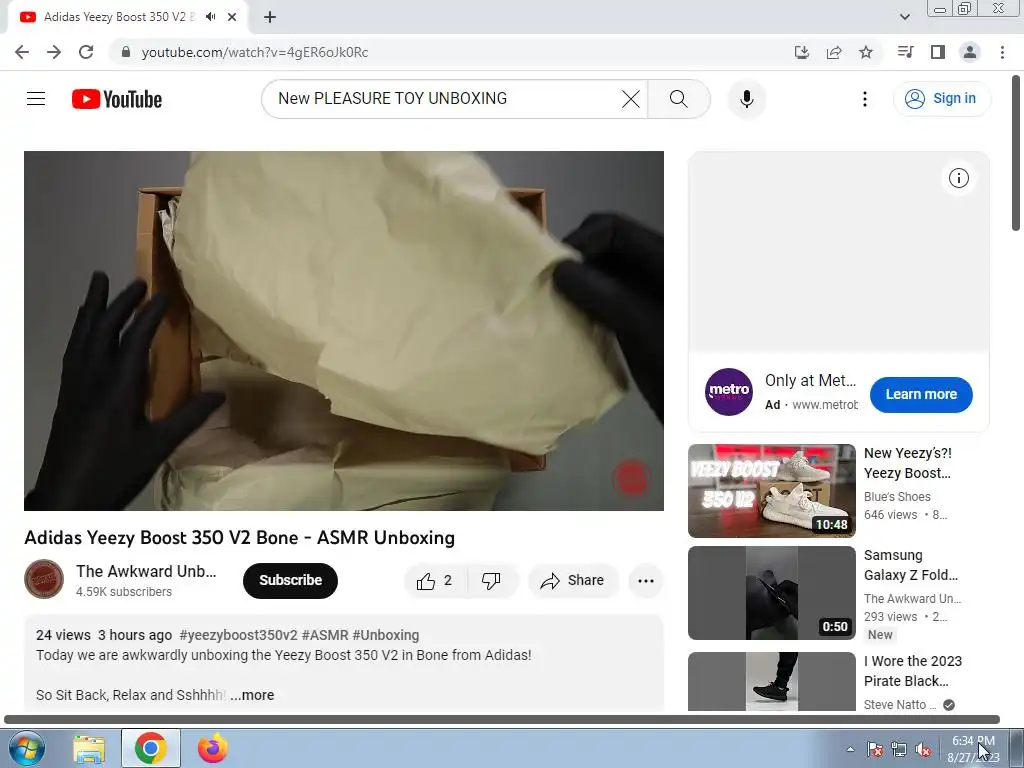The height and width of the screenshot is (768, 1024).
Task: Click Sign in button
Action: 941,99
